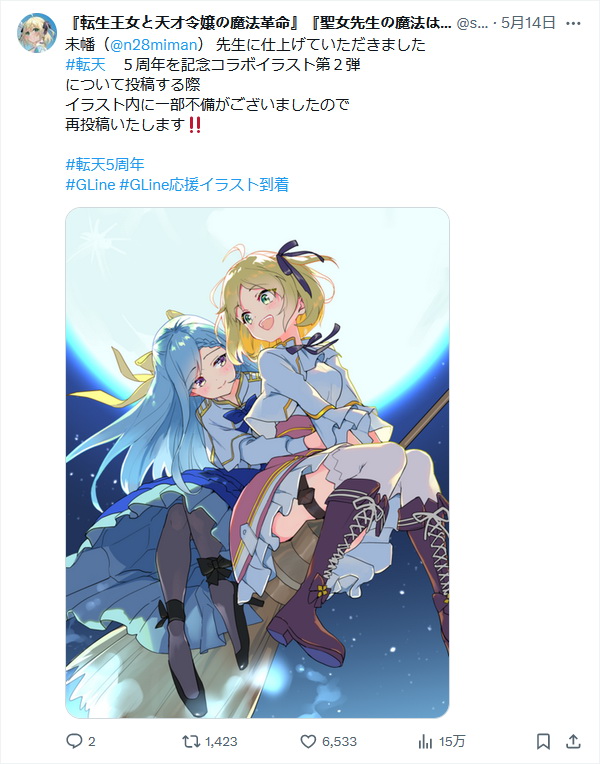Open the reply icon with 2 comments

click(74, 742)
